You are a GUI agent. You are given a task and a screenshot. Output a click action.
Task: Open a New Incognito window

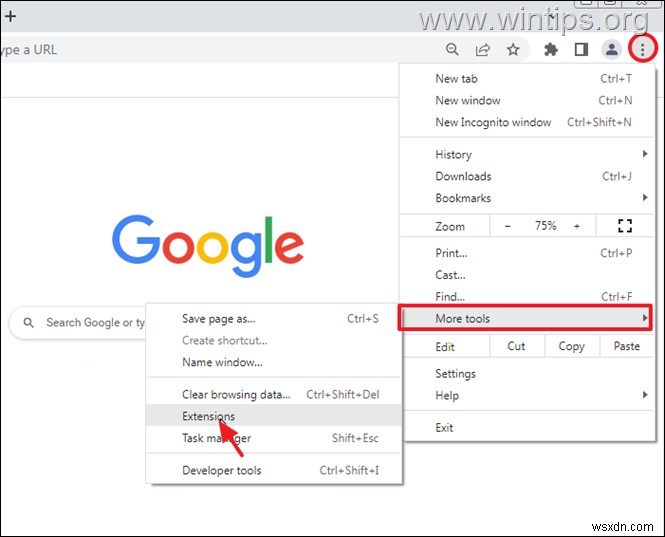527,122
